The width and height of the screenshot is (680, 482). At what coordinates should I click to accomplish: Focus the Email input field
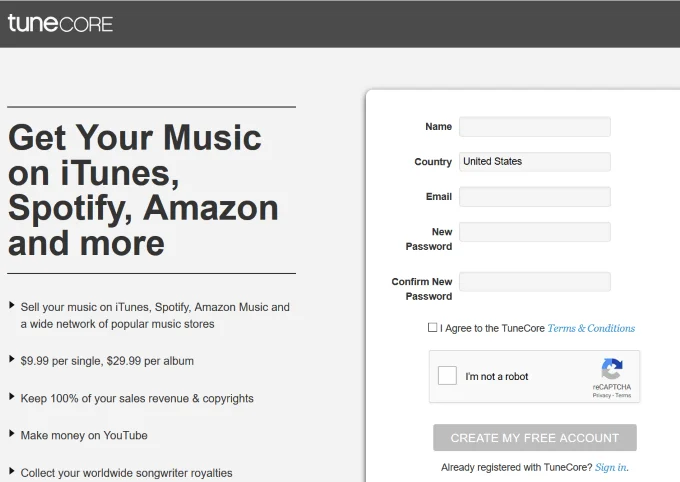click(x=535, y=197)
